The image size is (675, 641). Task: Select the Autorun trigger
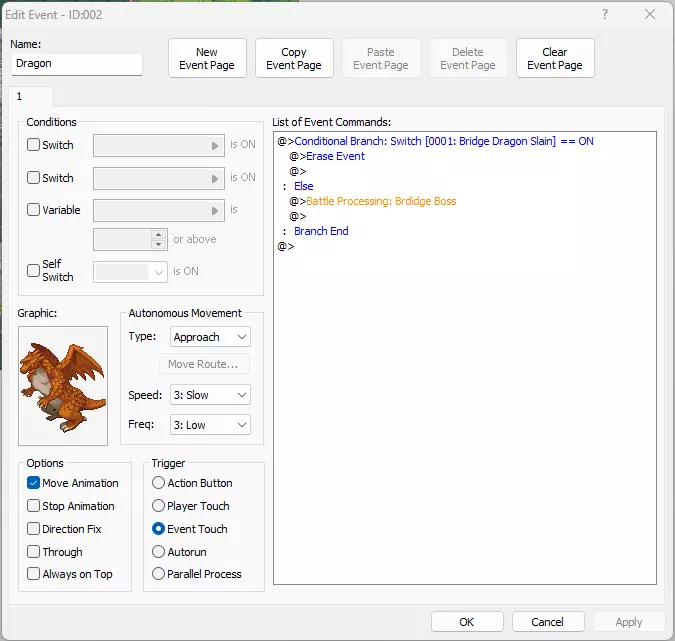(158, 551)
